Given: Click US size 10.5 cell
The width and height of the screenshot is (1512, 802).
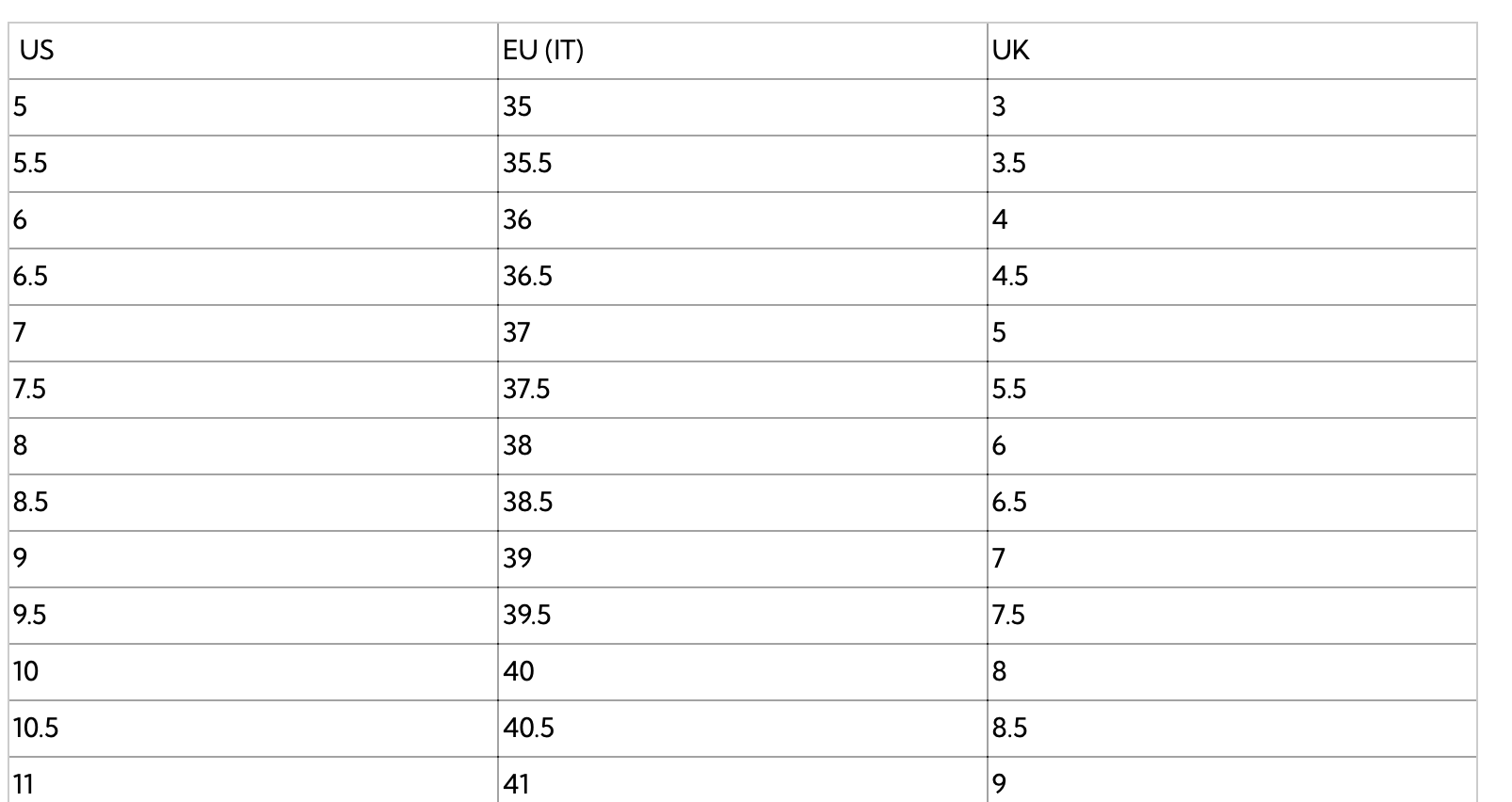Looking at the screenshot, I should point(36,729).
